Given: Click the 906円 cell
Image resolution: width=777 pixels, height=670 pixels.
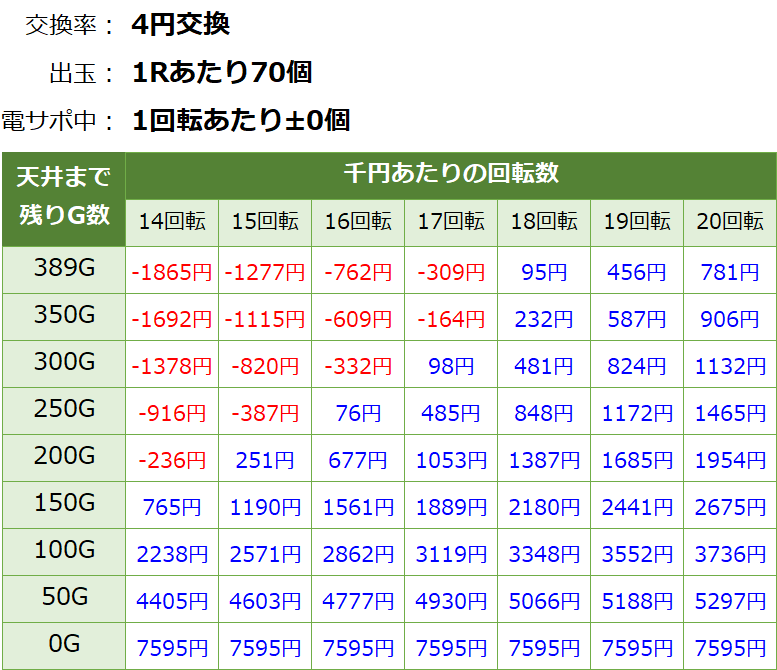Looking at the screenshot, I should pos(730,317).
